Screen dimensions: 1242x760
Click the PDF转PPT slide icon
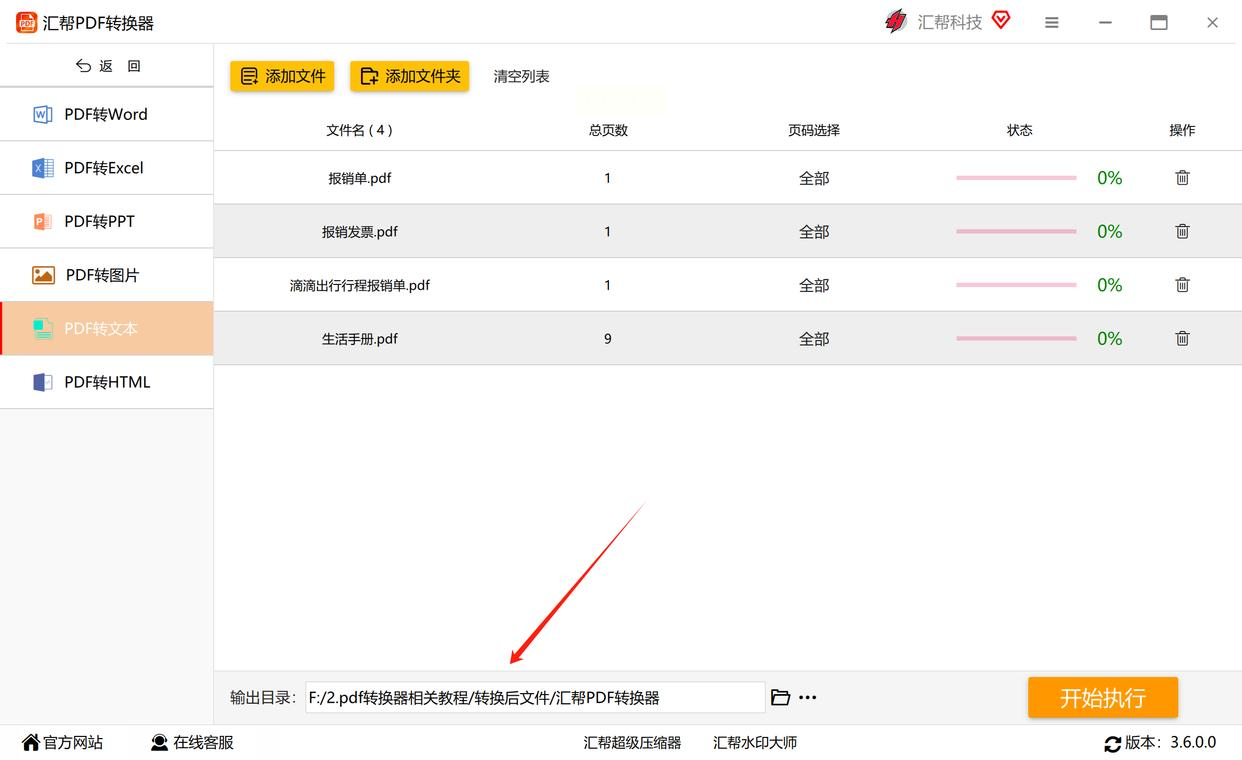coord(43,221)
